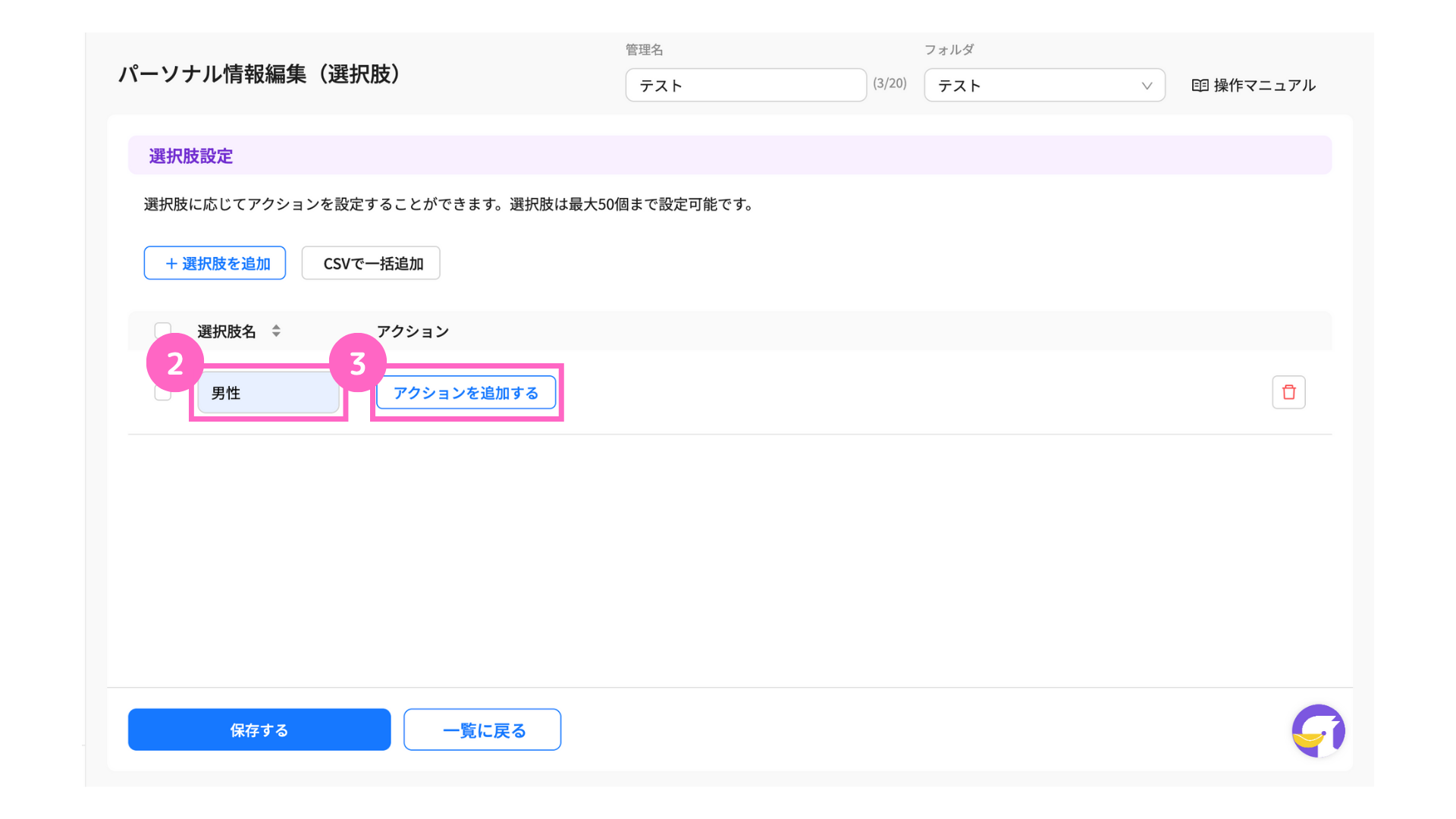Screen dimensions: 1456x819
Task: Click the red trash delete icon
Action: pyautogui.click(x=1288, y=392)
